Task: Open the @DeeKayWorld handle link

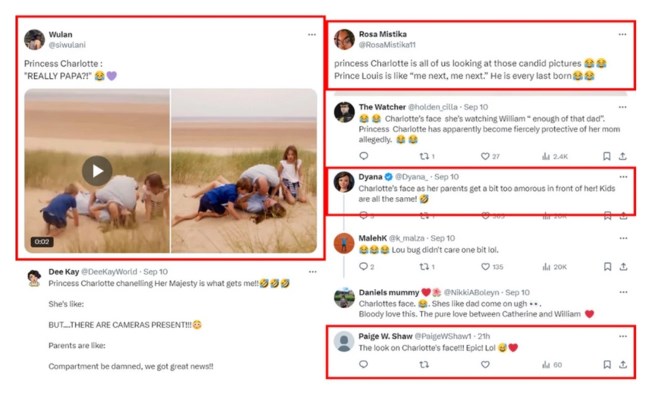Action: pos(109,272)
